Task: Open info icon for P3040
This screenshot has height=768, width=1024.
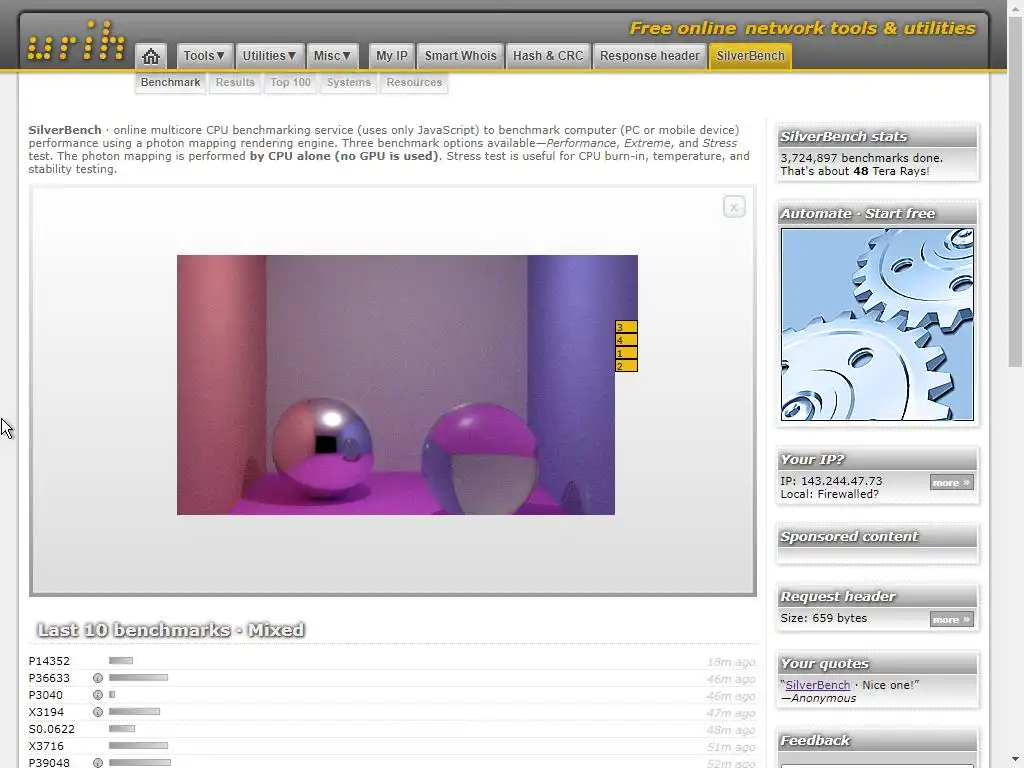Action: click(98, 695)
